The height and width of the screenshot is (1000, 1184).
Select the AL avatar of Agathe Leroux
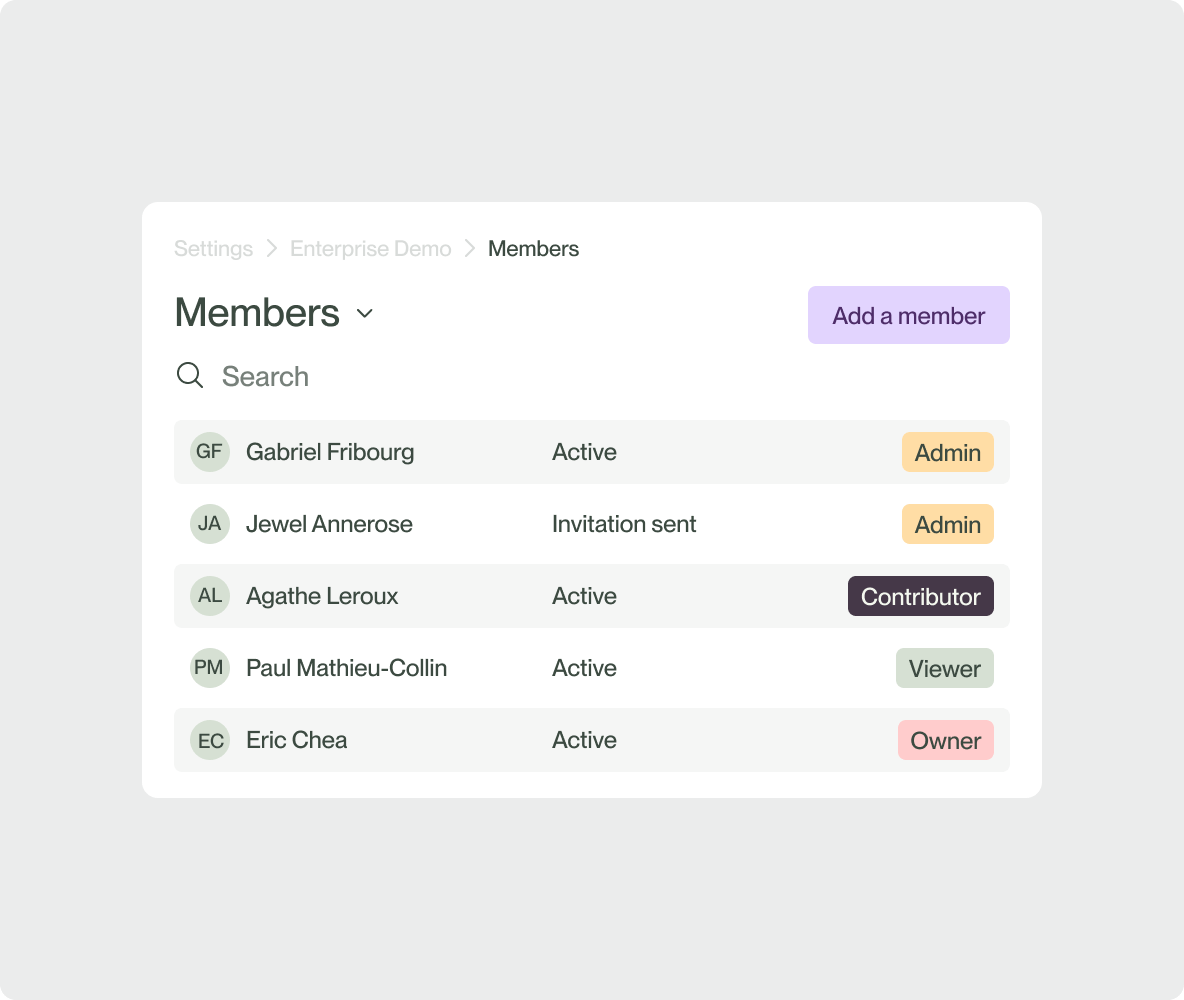210,596
